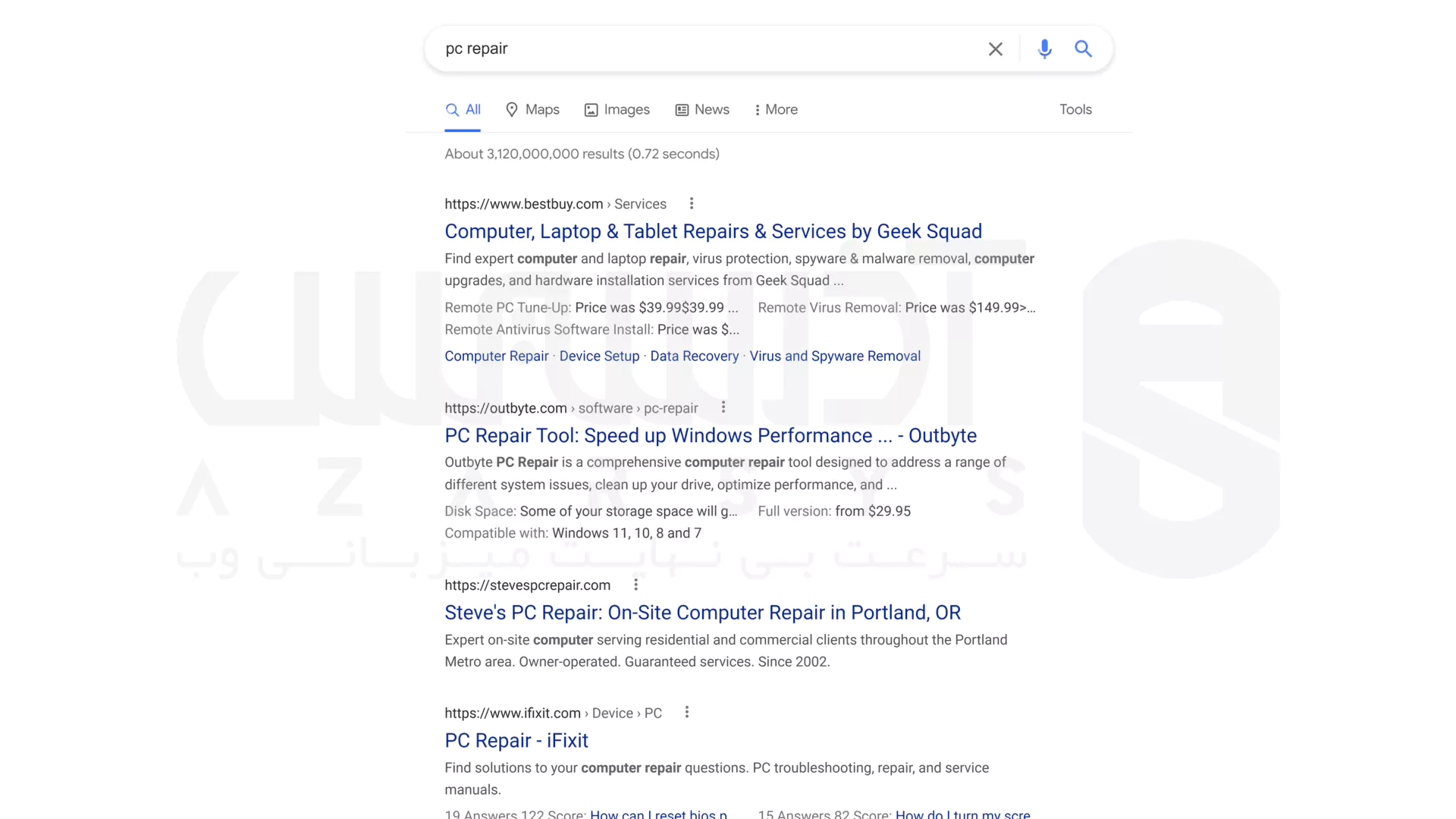Open the Tools options
Image resolution: width=1456 pixels, height=819 pixels.
coord(1075,110)
